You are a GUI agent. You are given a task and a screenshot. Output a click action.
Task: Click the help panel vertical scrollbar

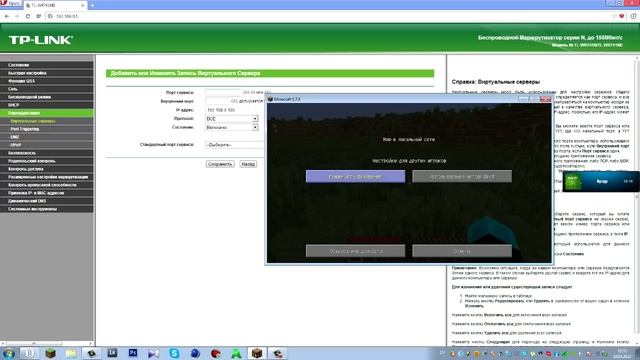pyautogui.click(x=637, y=196)
